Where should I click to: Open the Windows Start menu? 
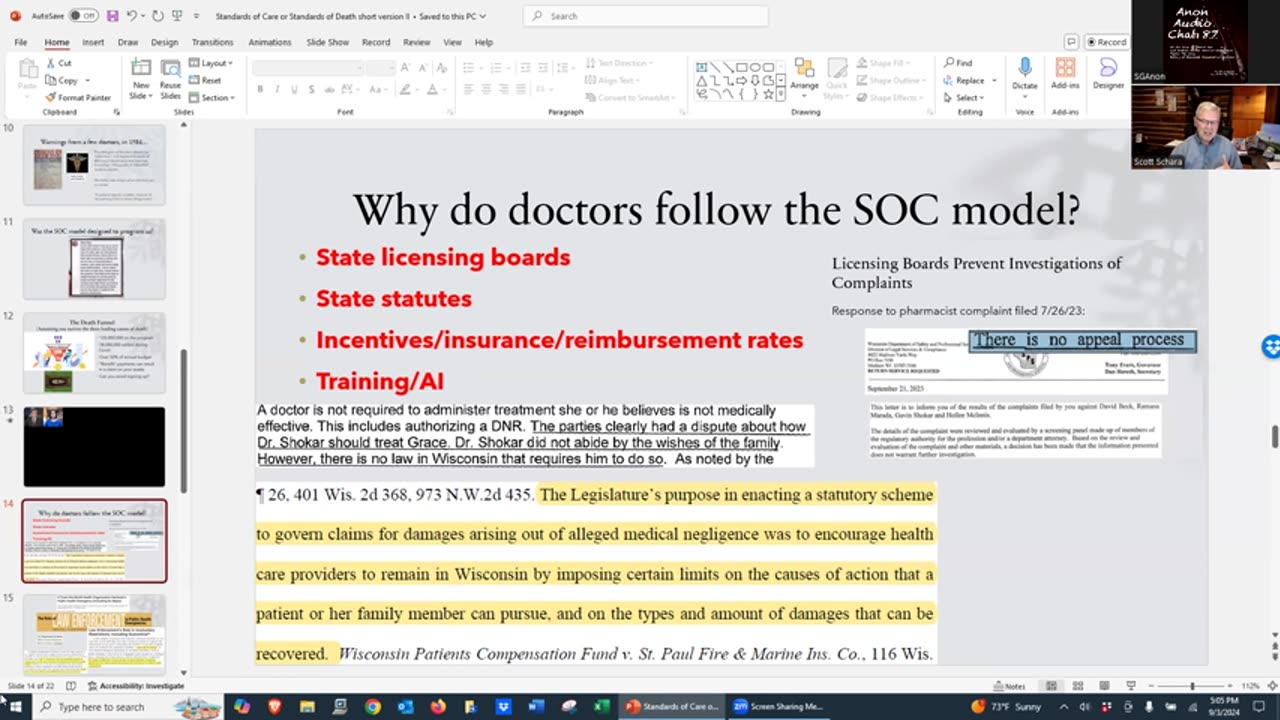[x=15, y=707]
